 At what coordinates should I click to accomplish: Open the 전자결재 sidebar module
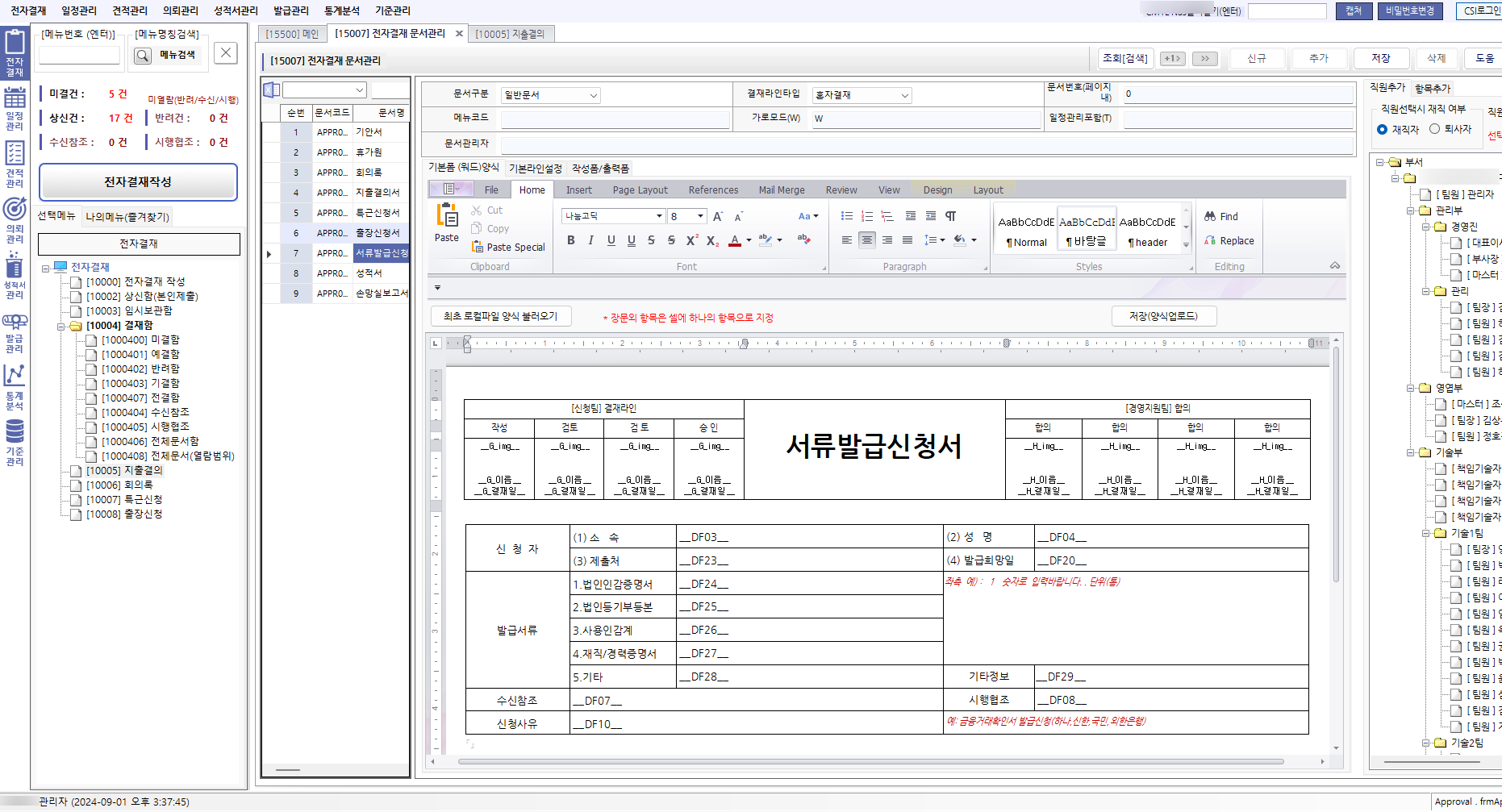[x=15, y=52]
